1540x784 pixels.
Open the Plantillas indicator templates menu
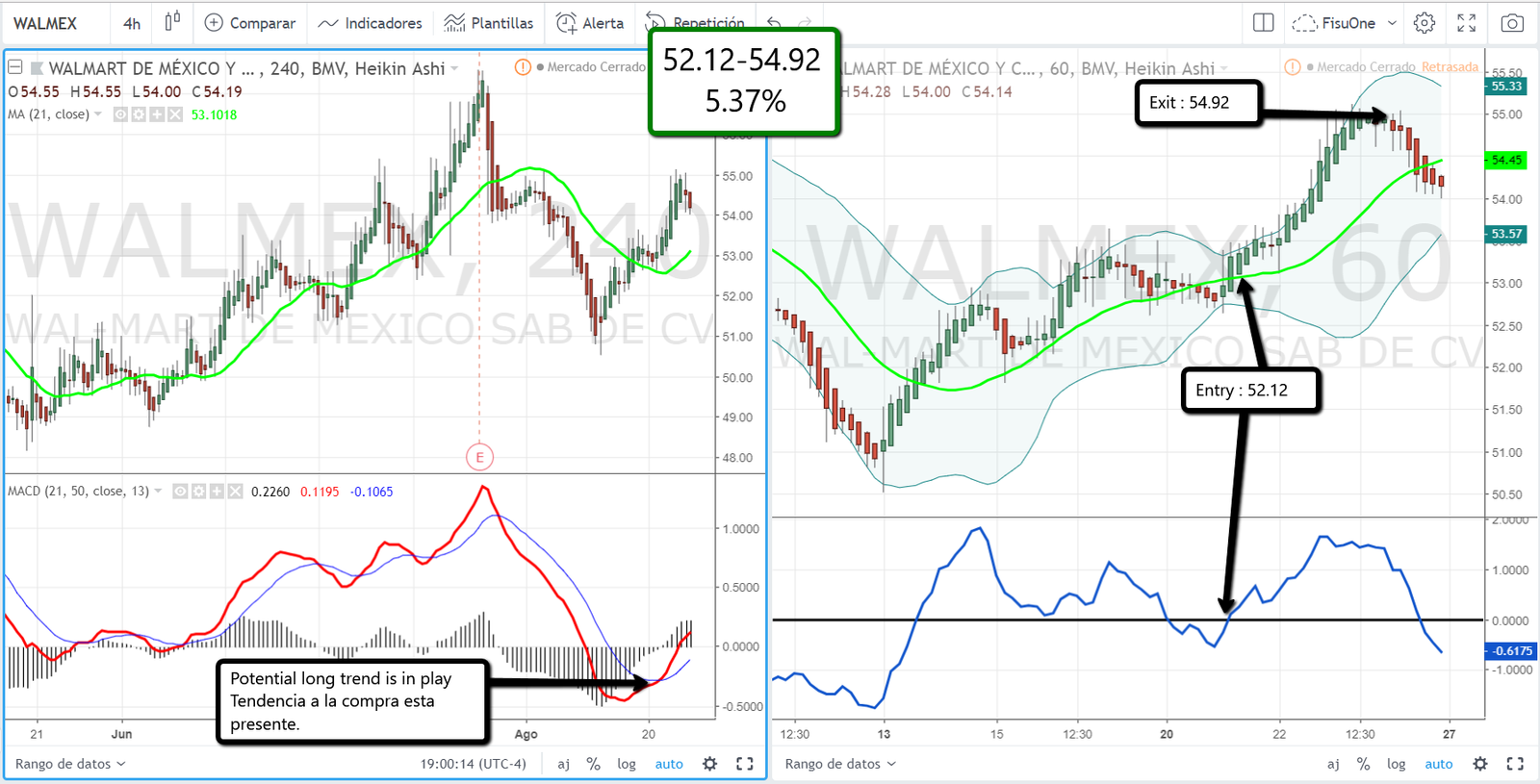point(489,23)
